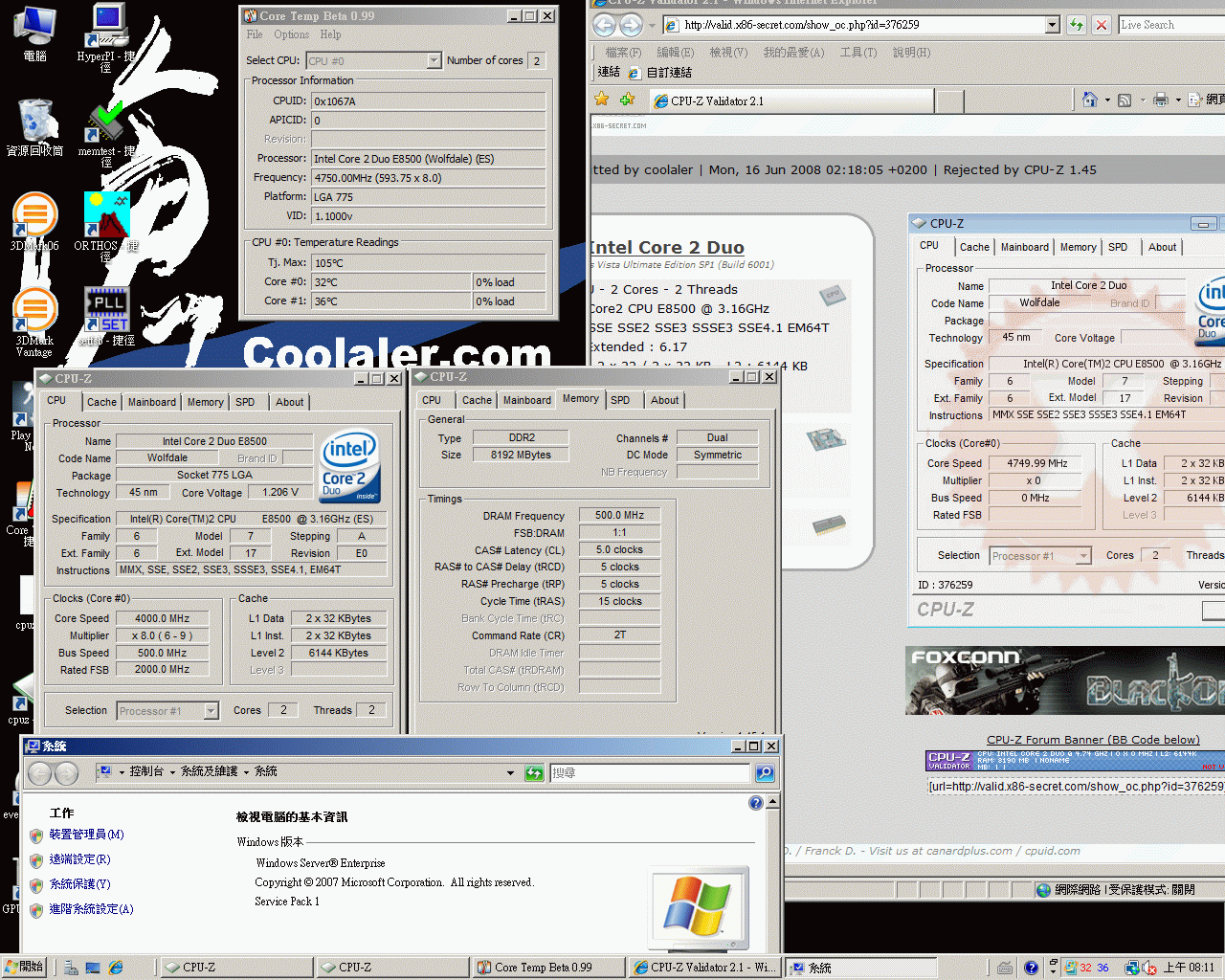The height and width of the screenshot is (980, 1225).
Task: Expand IE Home button dropdown arrow
Action: [x=1107, y=100]
